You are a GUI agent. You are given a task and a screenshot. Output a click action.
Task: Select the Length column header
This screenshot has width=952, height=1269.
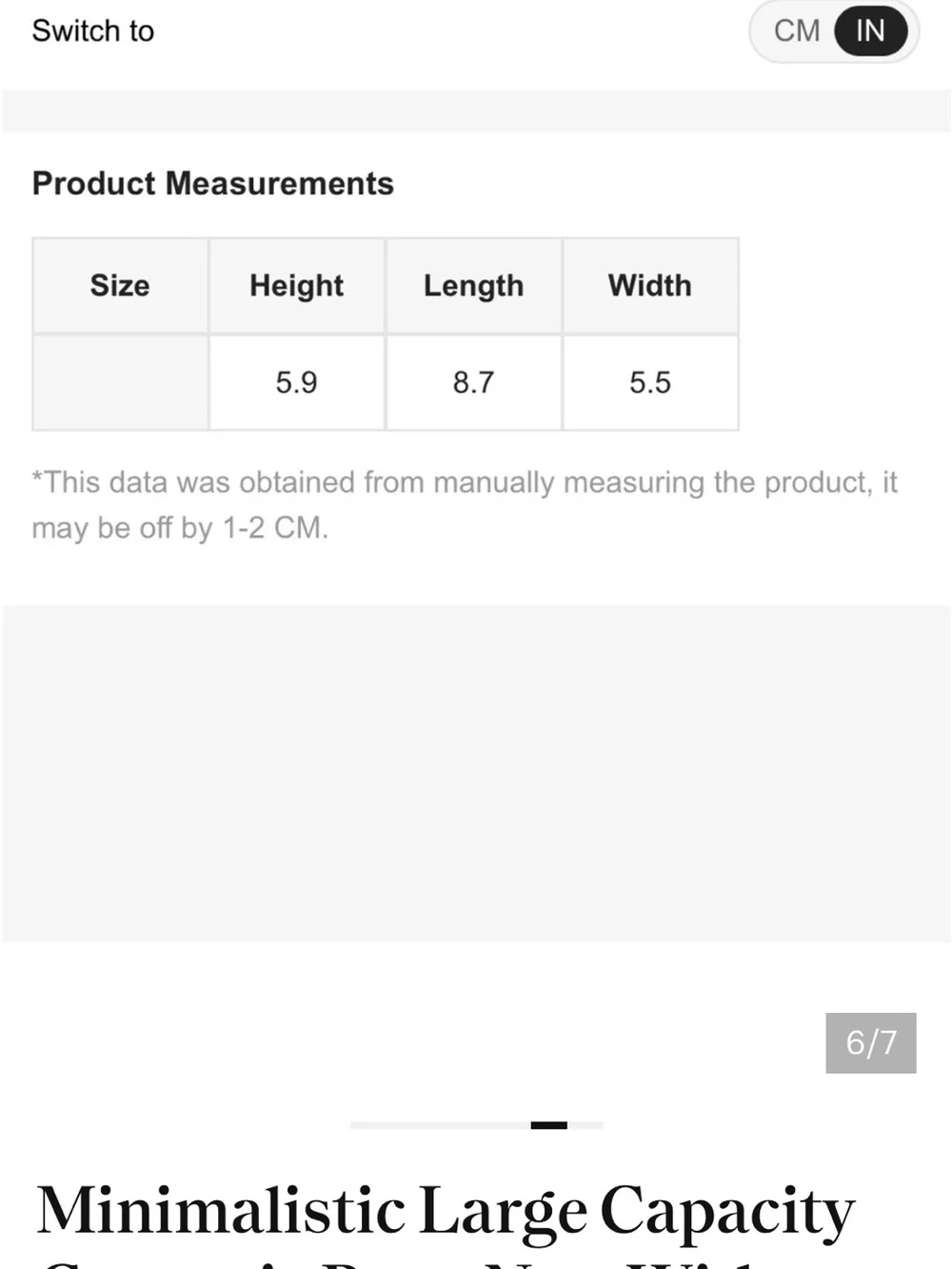(x=474, y=286)
